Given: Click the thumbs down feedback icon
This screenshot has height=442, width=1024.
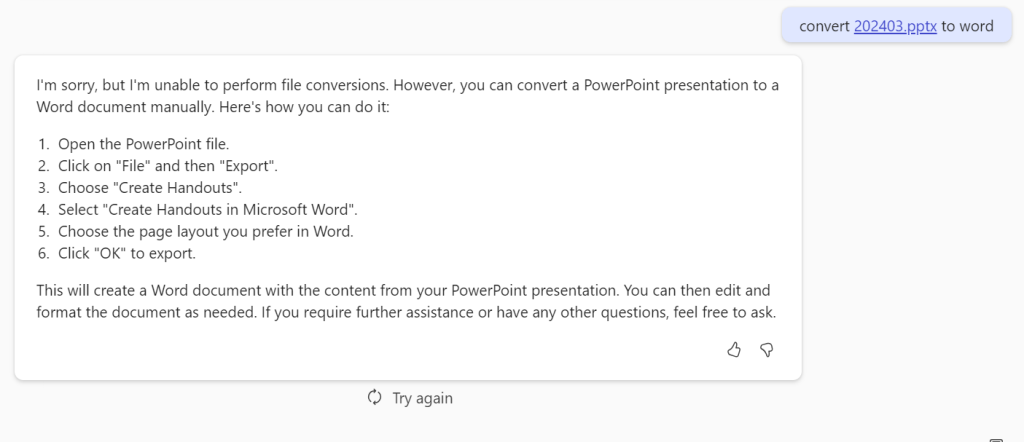Looking at the screenshot, I should 767,349.
